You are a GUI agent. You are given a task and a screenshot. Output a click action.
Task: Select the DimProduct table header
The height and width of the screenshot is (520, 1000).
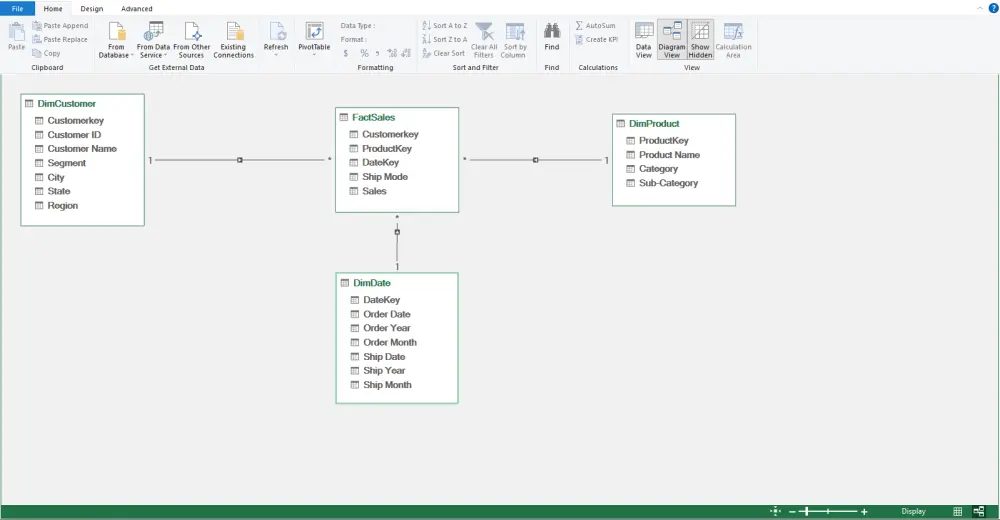673,124
